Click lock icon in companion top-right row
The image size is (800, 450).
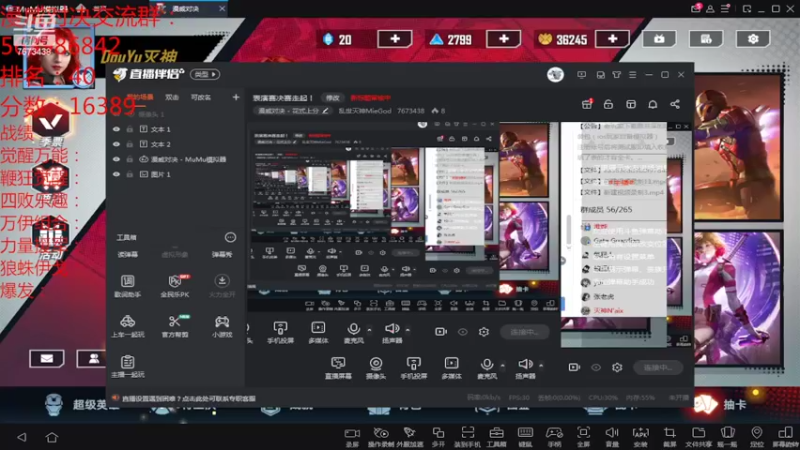[608, 104]
